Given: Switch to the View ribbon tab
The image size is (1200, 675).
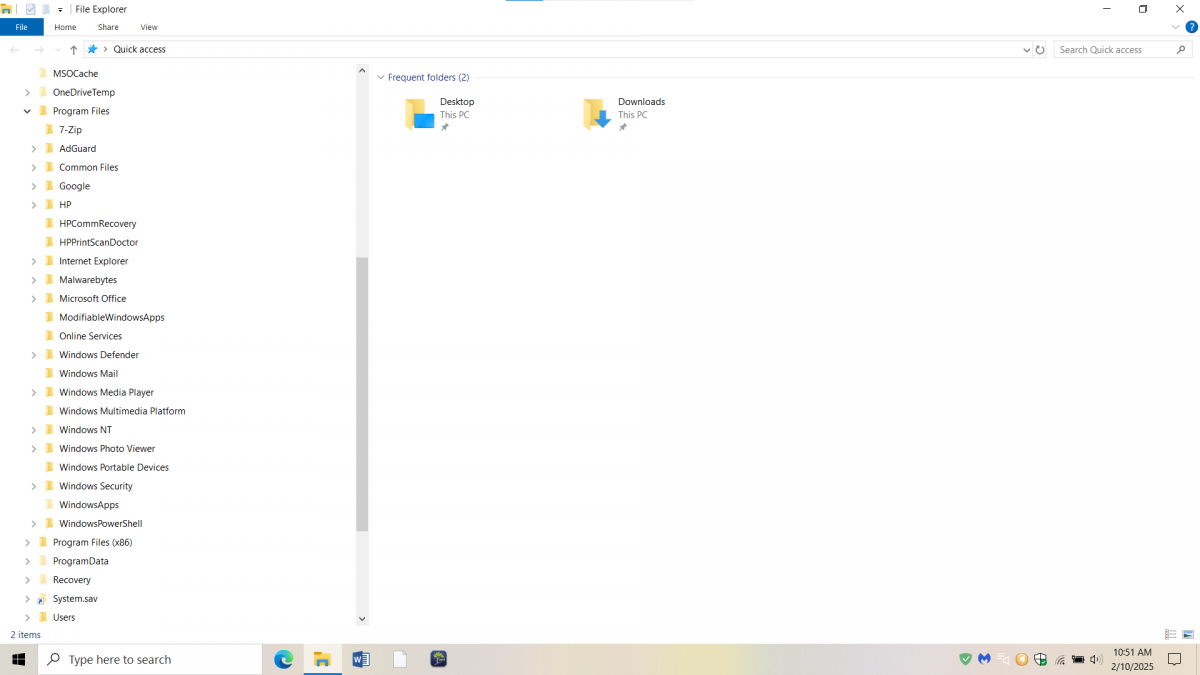Looking at the screenshot, I should [x=149, y=27].
